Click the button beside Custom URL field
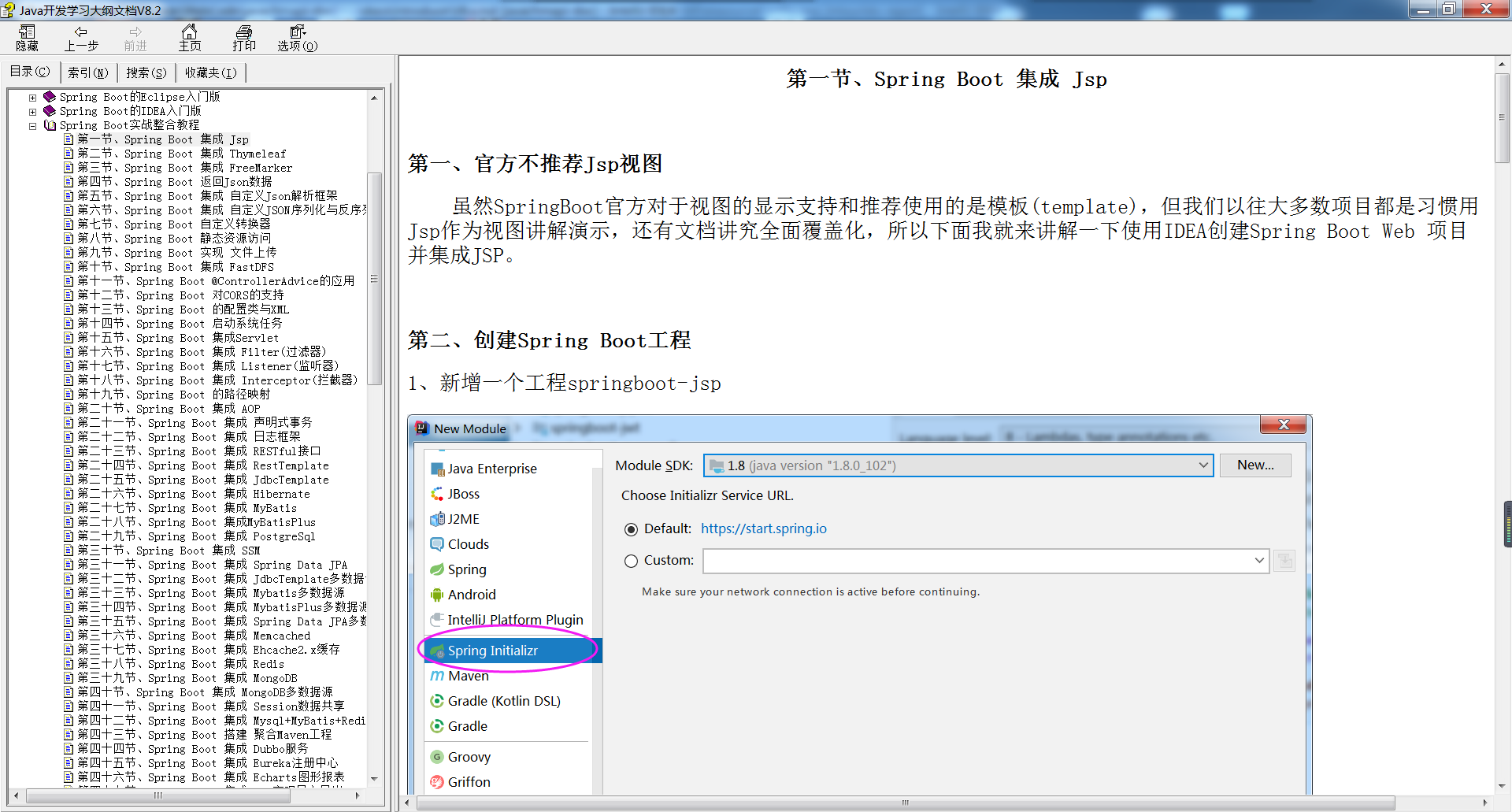Screen dimensions: 1512x812 click(x=1284, y=561)
